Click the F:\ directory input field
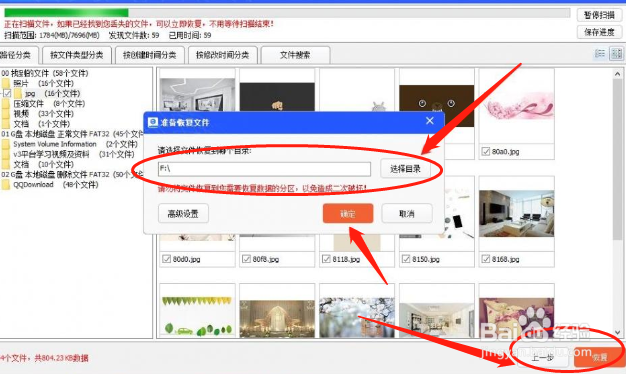Viewport: 626px width, 374px height. 264,169
